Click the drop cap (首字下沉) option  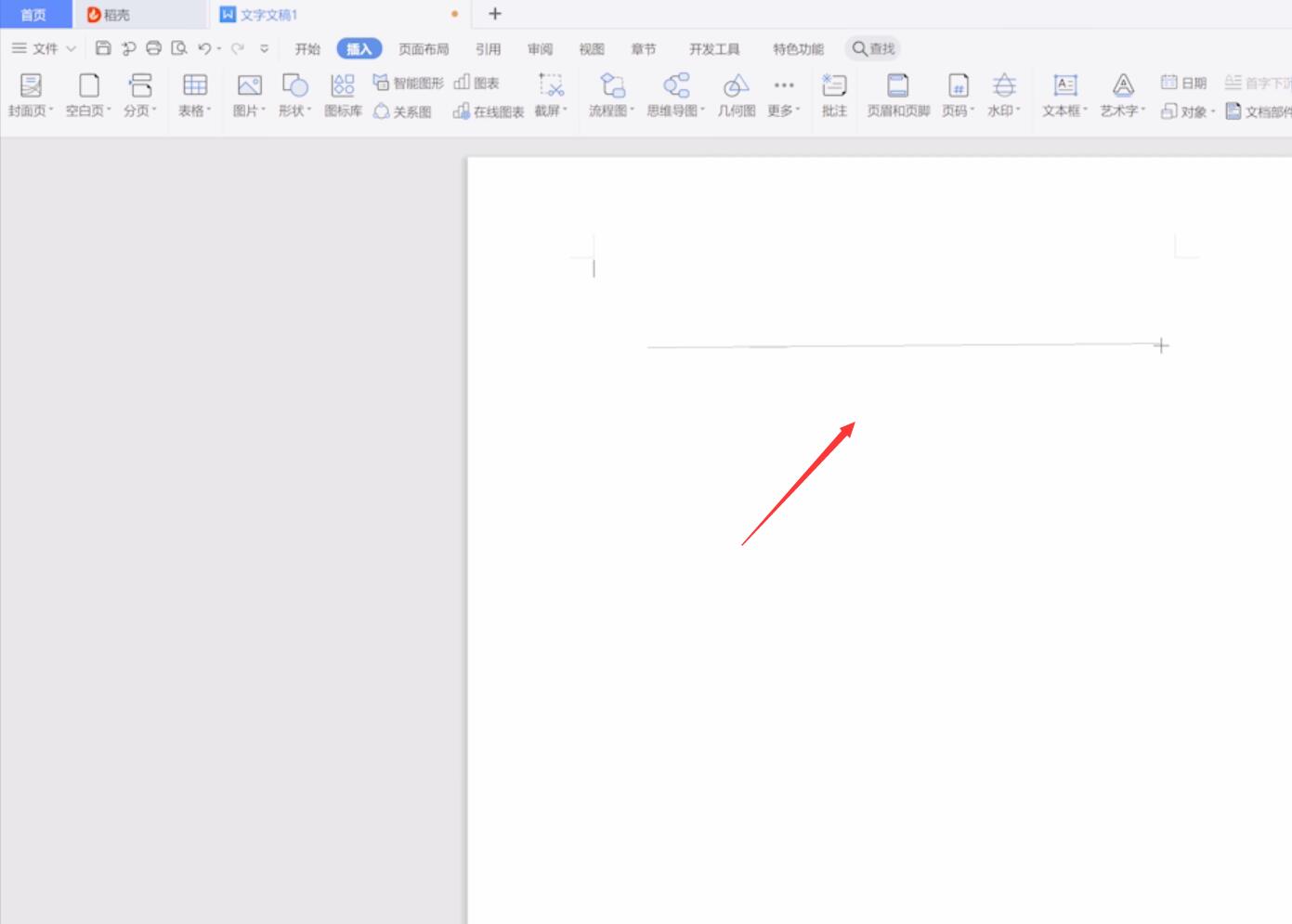point(1259,83)
